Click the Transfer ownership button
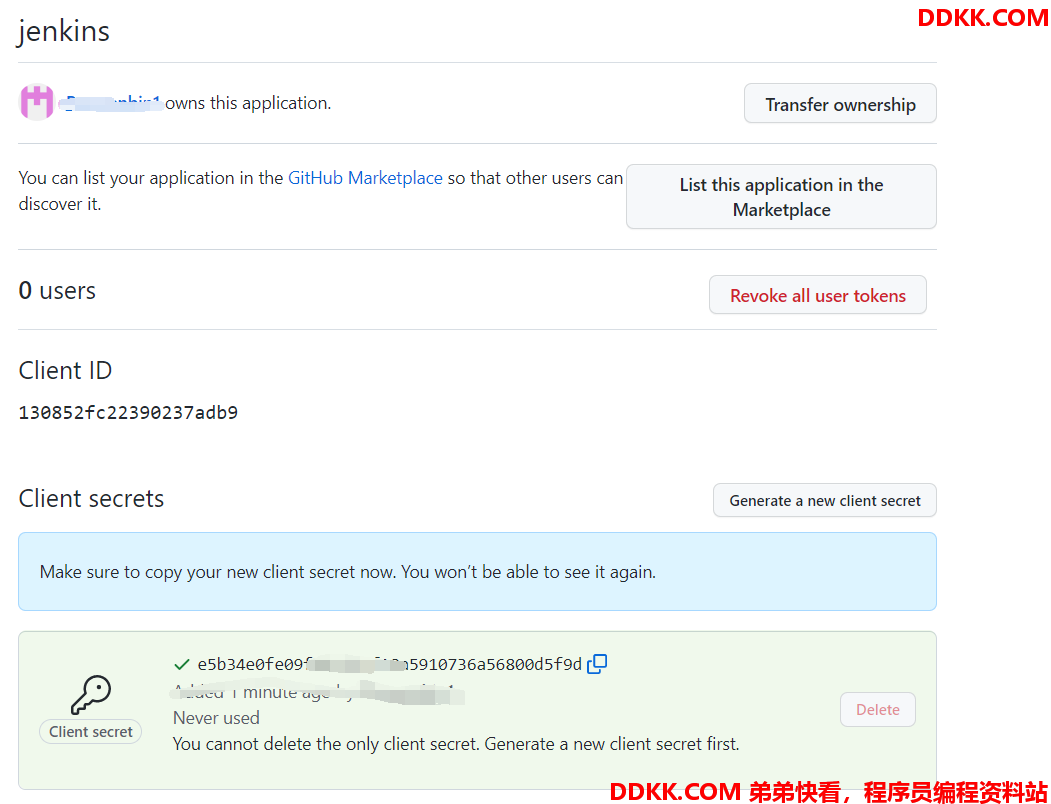Viewport: 1051px width, 804px height. [840, 103]
